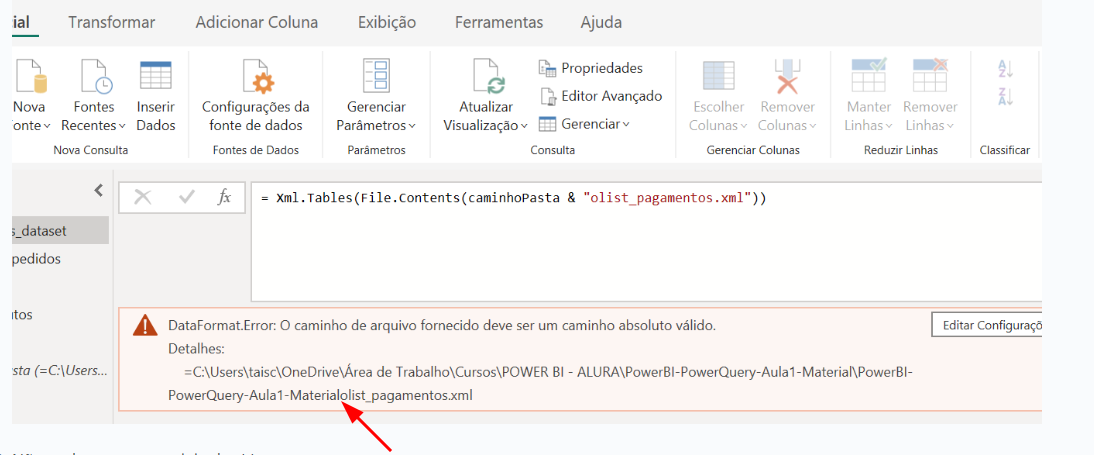The width and height of the screenshot is (1094, 455).
Task: Expand the Nova Fonte dropdown arrow
Action: click(x=47, y=126)
